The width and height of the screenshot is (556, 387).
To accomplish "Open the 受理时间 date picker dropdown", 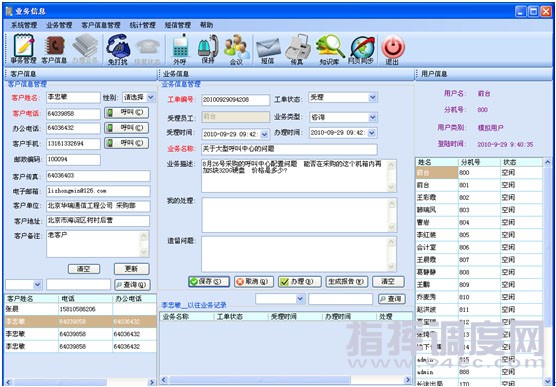I will [265, 134].
